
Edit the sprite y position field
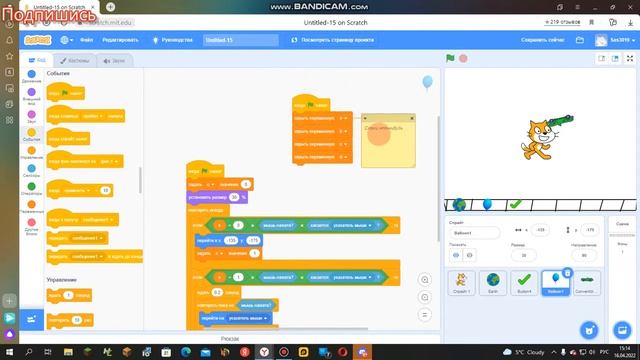tap(589, 230)
